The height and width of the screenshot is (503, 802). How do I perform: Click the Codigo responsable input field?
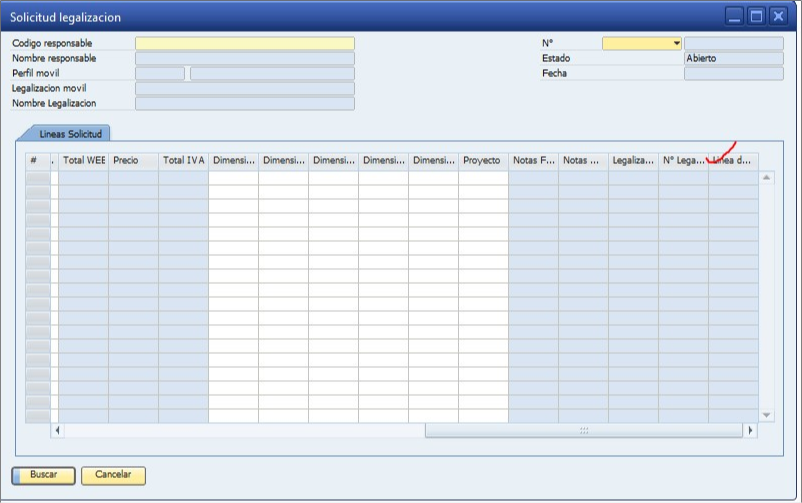[244, 44]
